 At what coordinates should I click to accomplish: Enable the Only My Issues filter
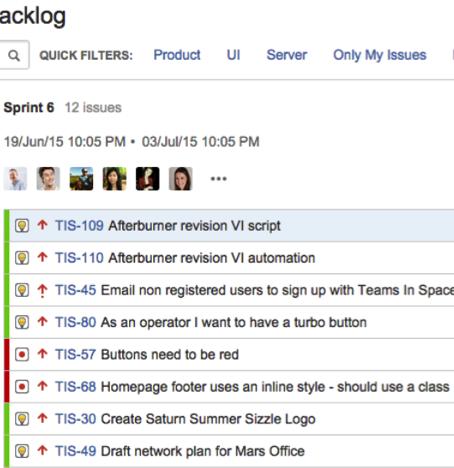(380, 55)
